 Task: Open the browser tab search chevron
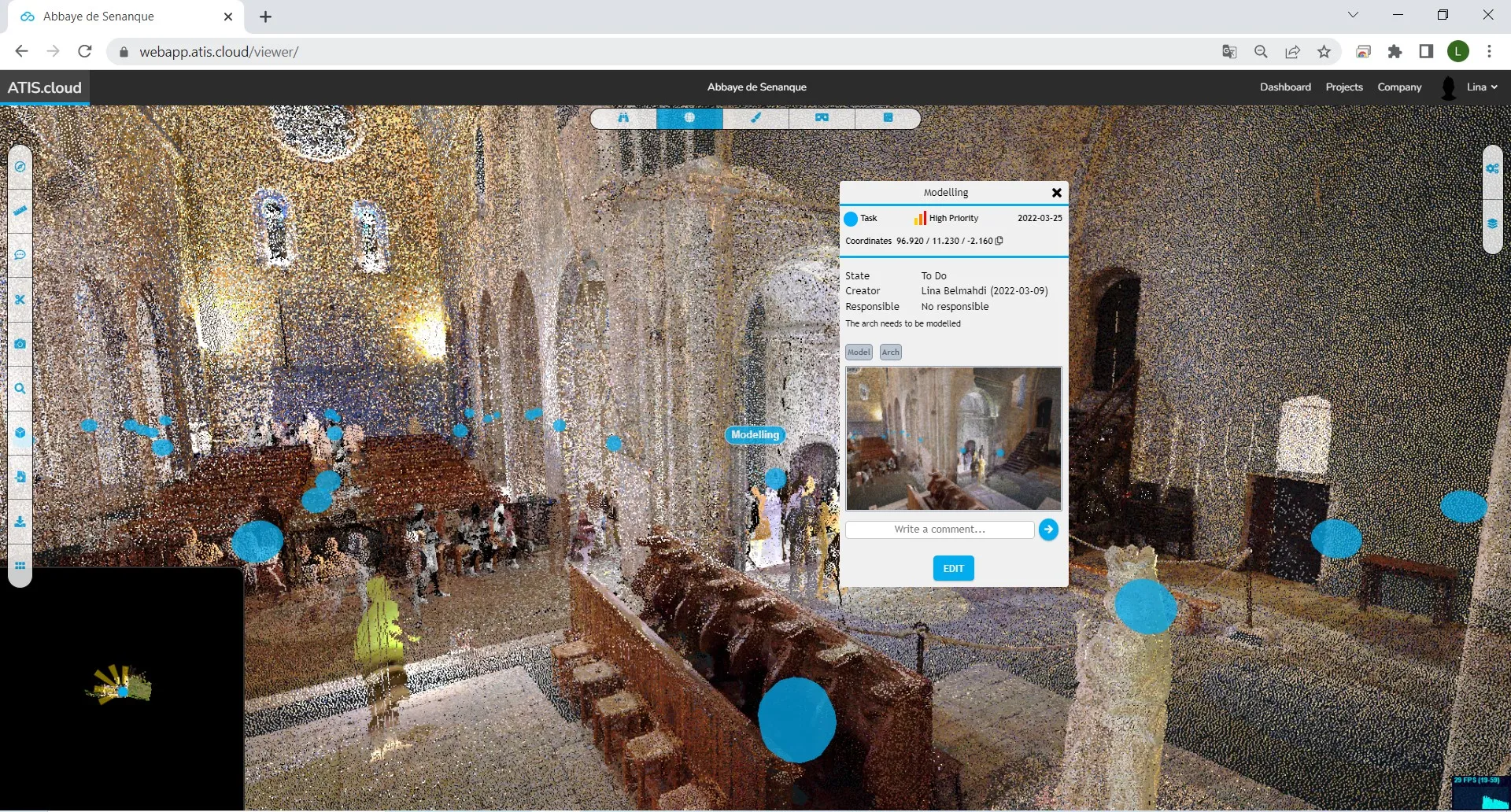[1354, 15]
